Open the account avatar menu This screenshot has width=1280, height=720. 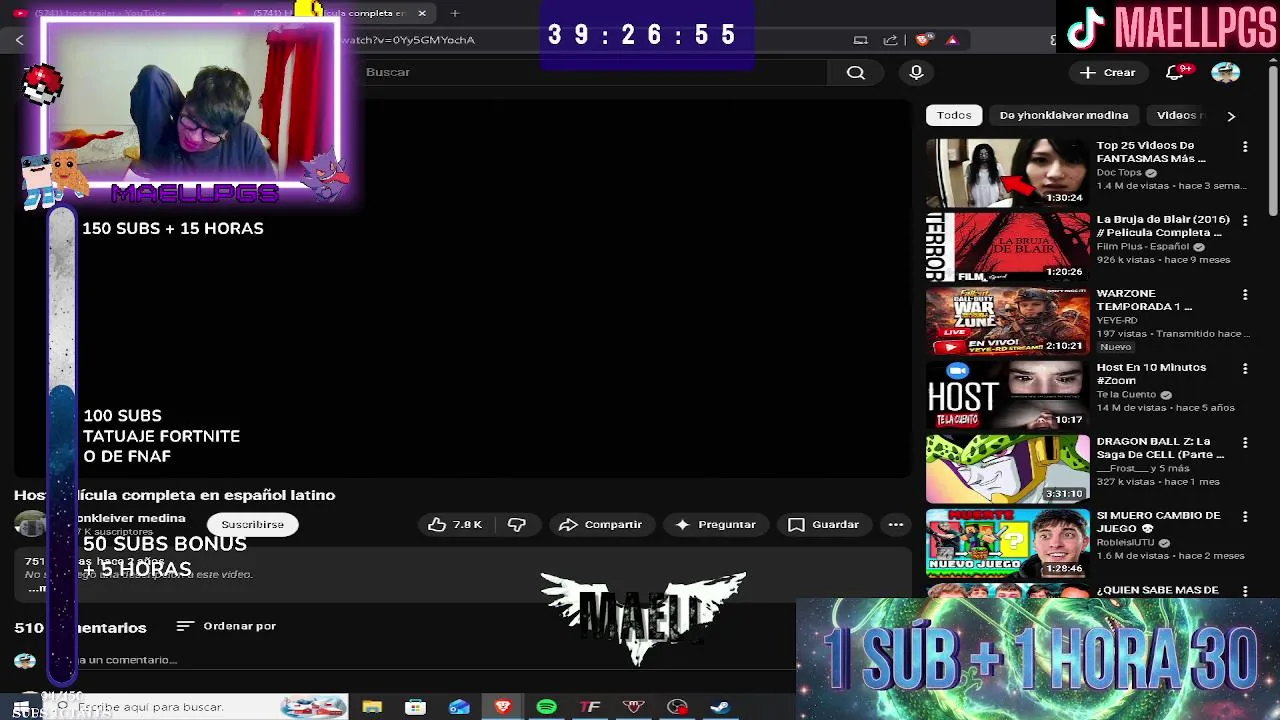pyautogui.click(x=1226, y=72)
